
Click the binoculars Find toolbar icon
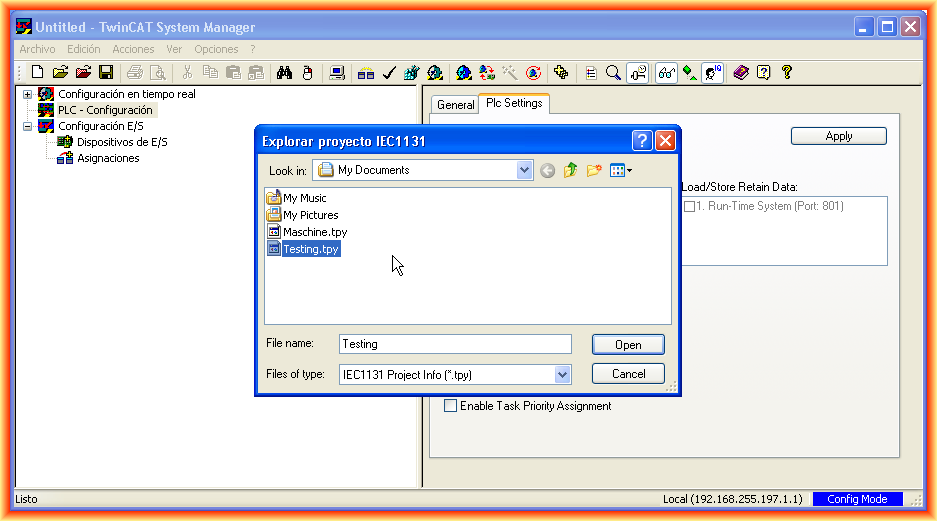(284, 72)
